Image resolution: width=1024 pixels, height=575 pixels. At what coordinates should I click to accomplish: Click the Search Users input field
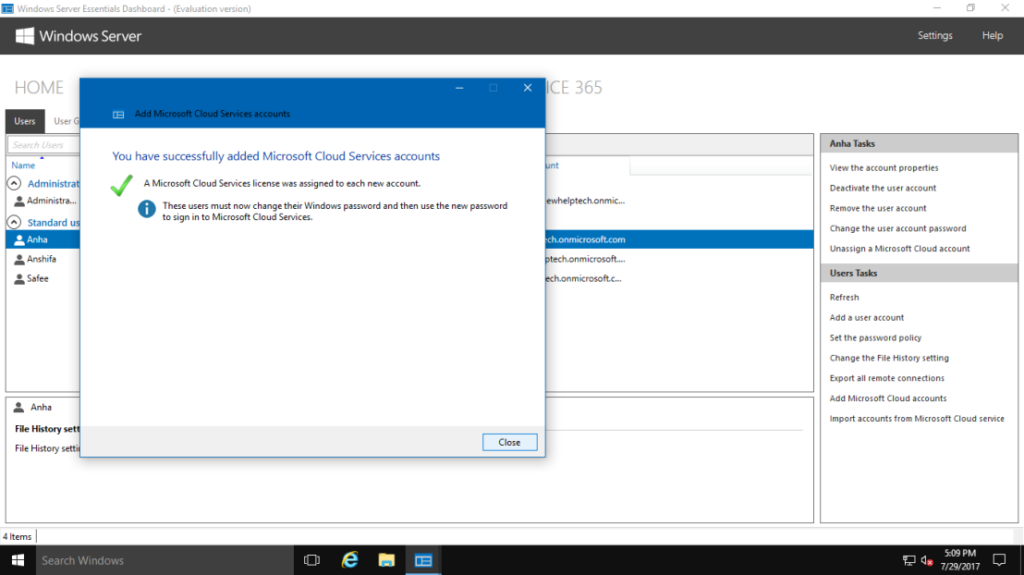tap(43, 145)
